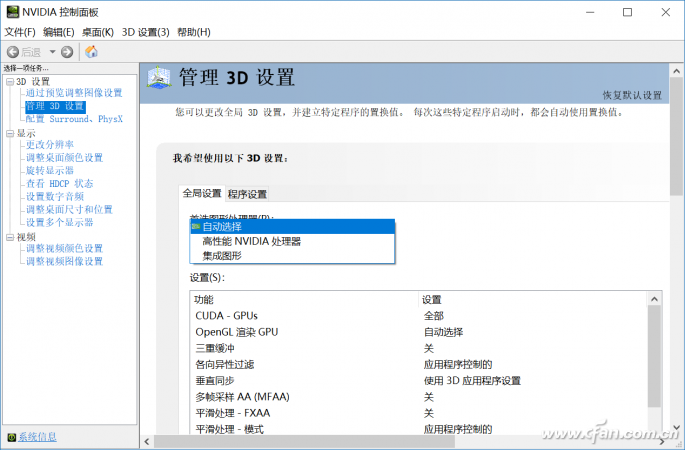The height and width of the screenshot is (450, 685).
Task: Go to Home using the house icon
Action: [91, 52]
